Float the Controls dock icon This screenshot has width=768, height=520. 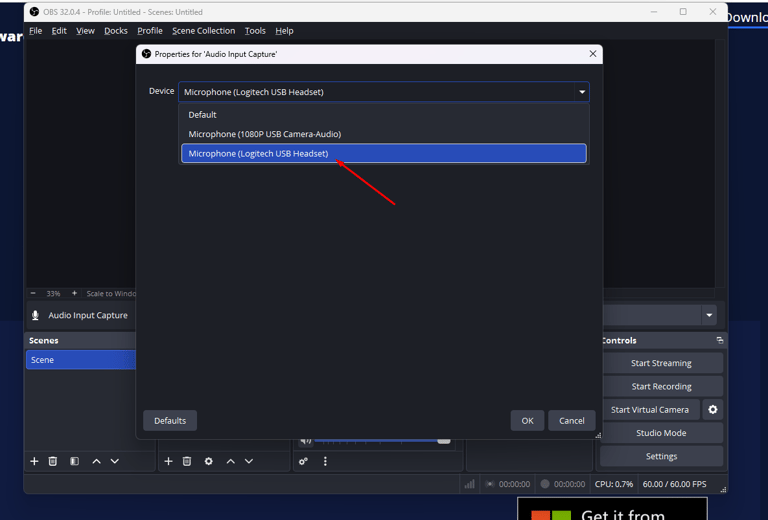tap(720, 340)
